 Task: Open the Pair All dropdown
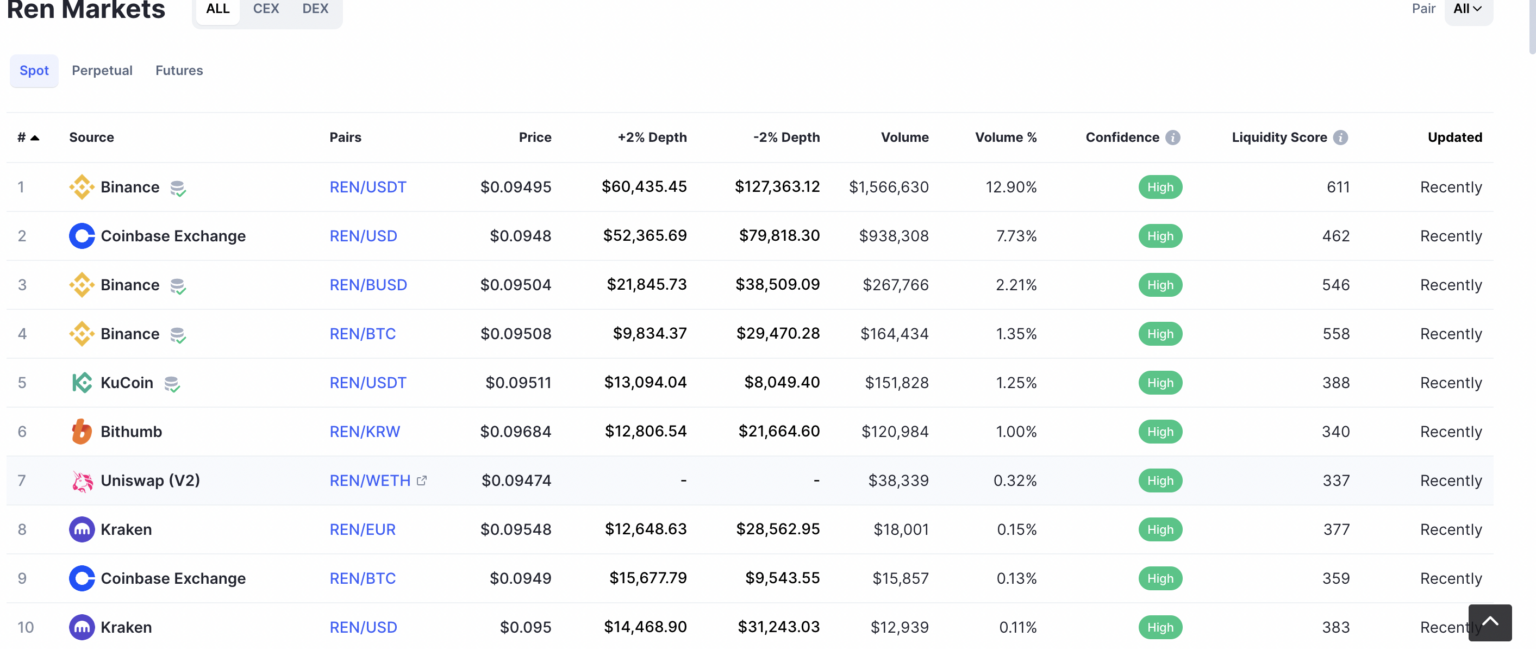click(x=1468, y=9)
